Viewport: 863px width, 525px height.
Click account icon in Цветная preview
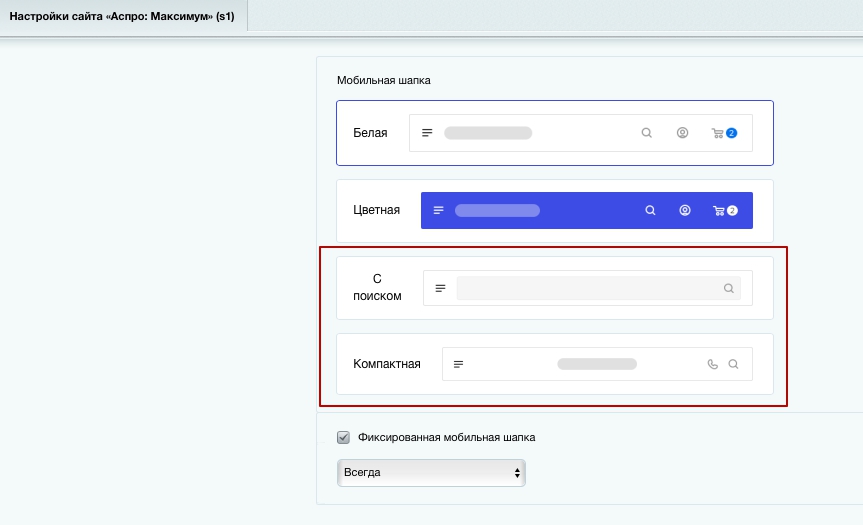(x=685, y=210)
